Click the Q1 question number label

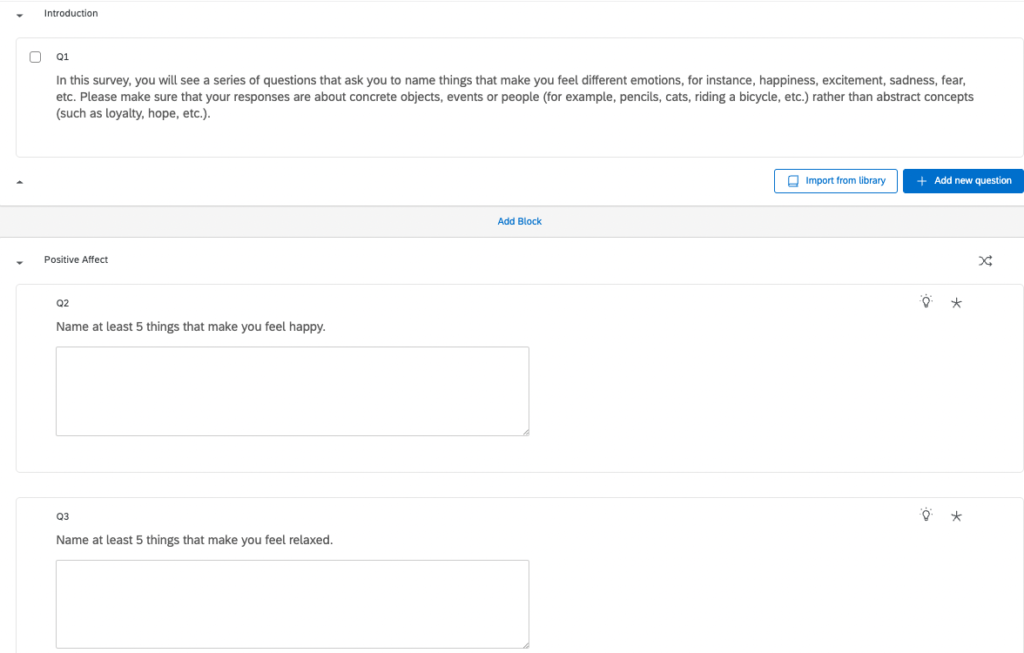click(62, 57)
